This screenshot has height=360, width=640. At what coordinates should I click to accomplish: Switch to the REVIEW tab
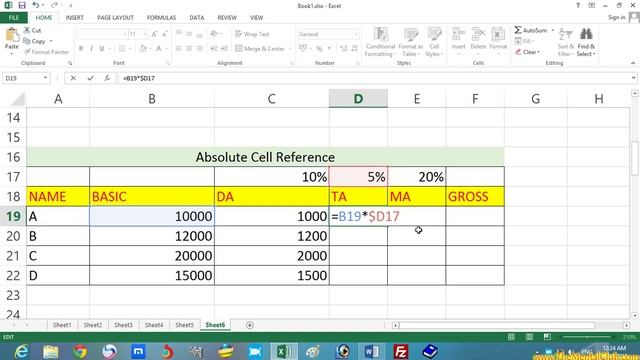227,18
